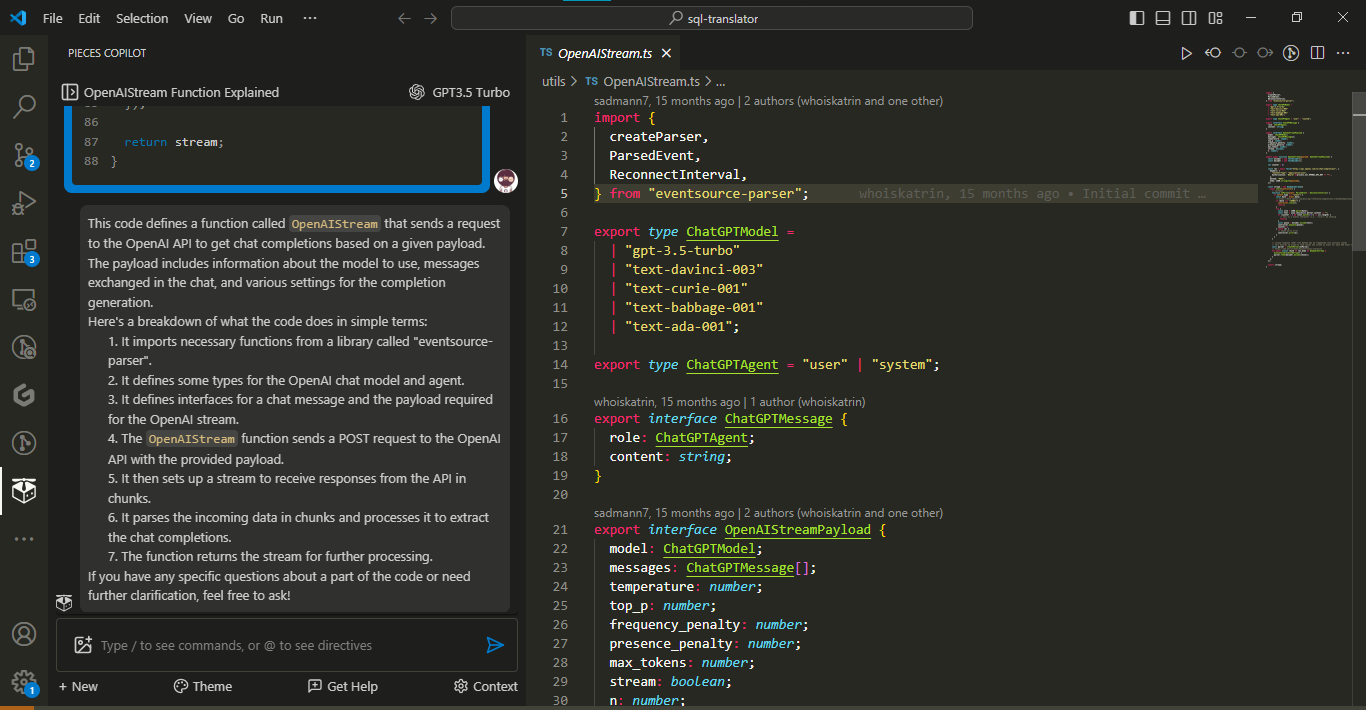
Task: Toggle the bottom panel visibility
Action: [x=1163, y=18]
